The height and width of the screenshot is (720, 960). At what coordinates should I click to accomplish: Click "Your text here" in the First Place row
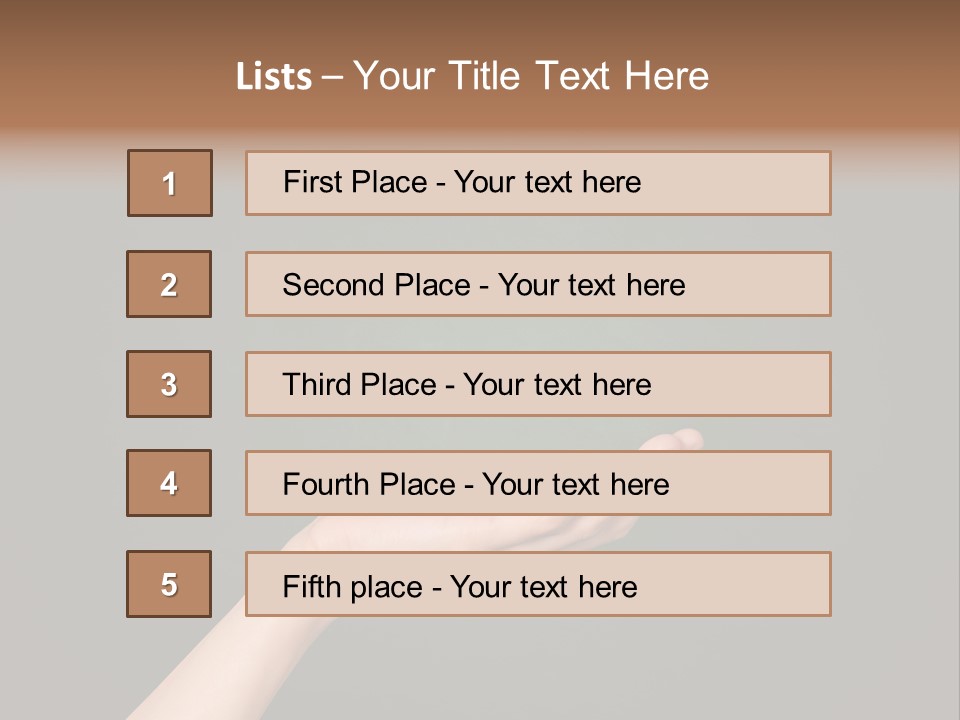click(547, 182)
